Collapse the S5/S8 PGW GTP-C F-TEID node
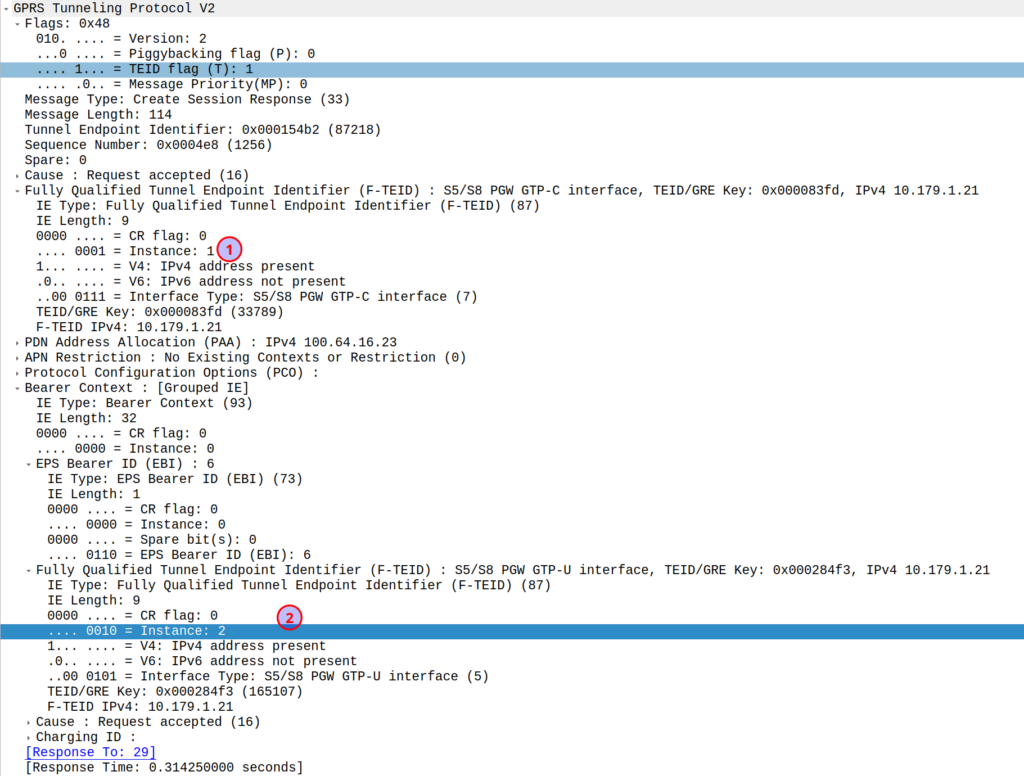Viewport: 1024px width, 776px height. coord(17,190)
